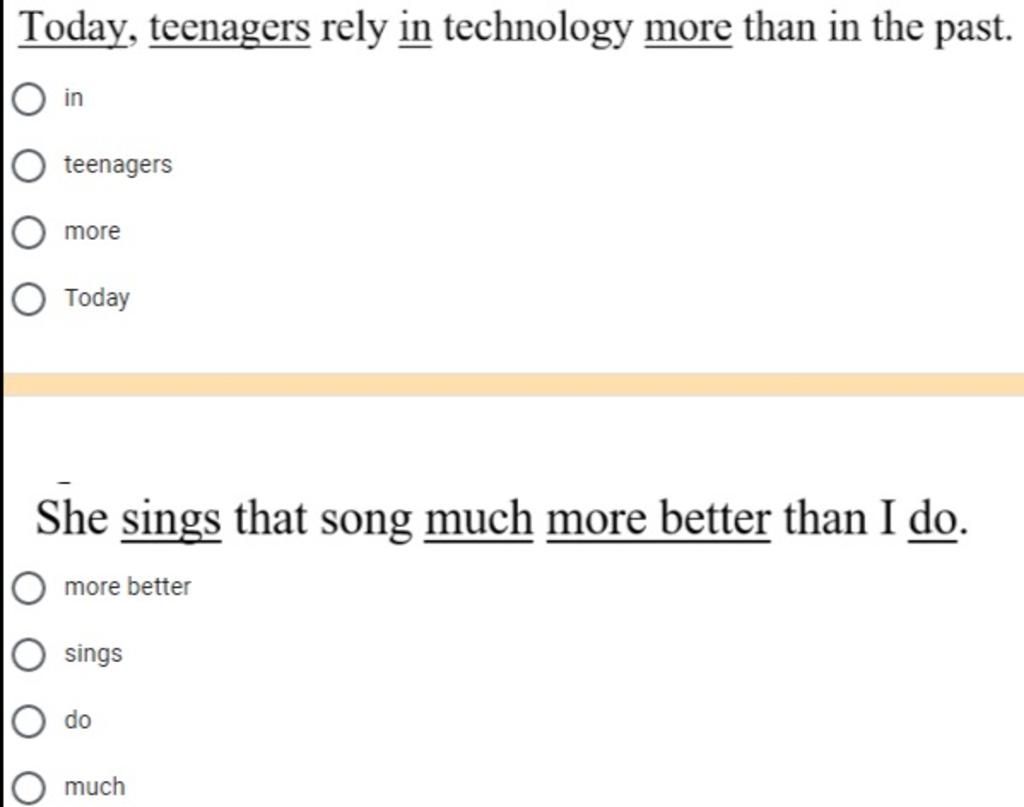Click underlined 'more better' in the question sentence
This screenshot has height=807, width=1024.
coord(658,518)
